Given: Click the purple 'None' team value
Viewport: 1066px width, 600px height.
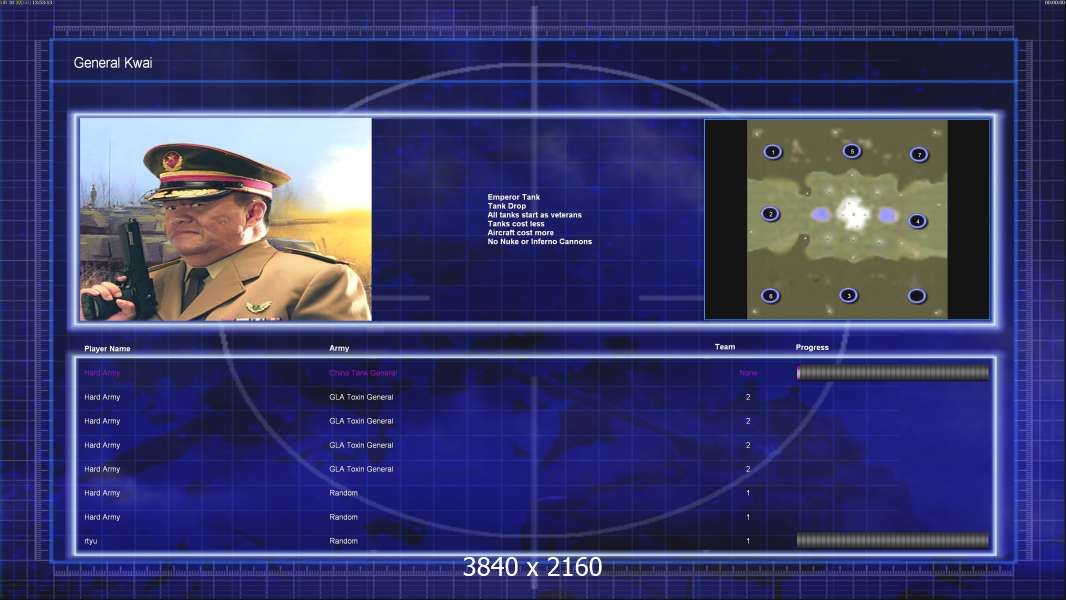Looking at the screenshot, I should [748, 373].
